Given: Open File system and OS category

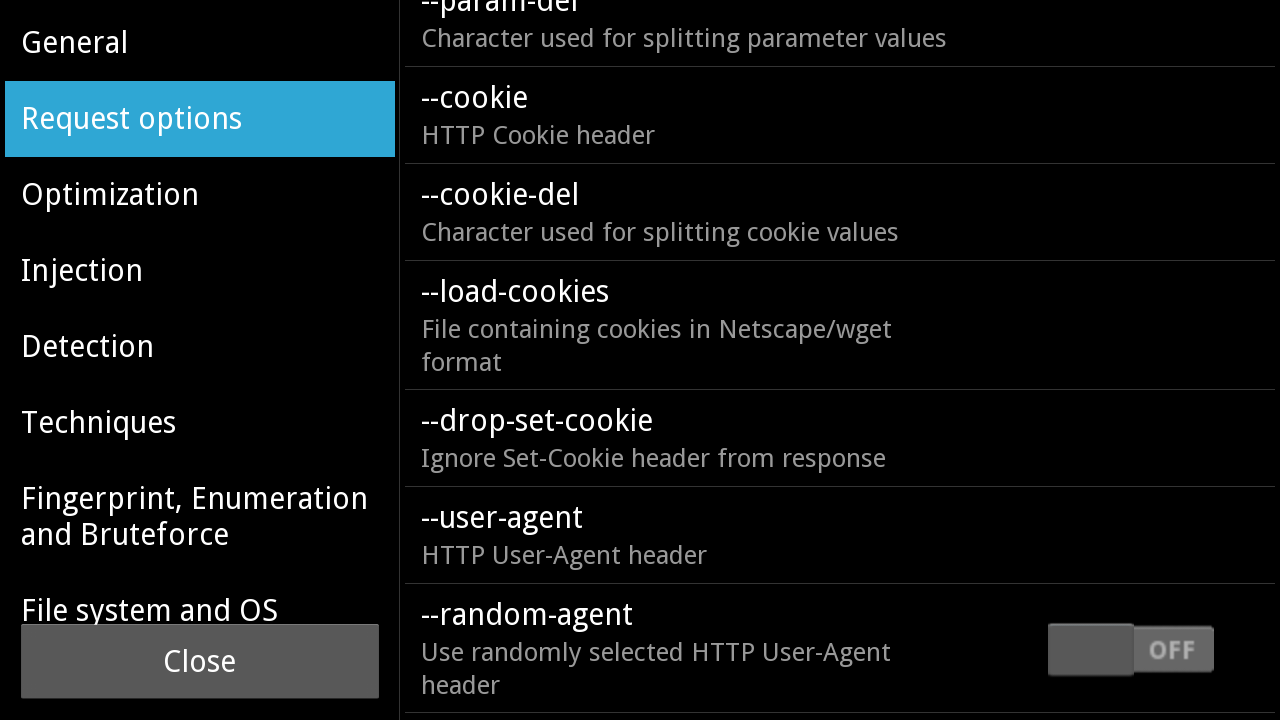Looking at the screenshot, I should 150,608.
